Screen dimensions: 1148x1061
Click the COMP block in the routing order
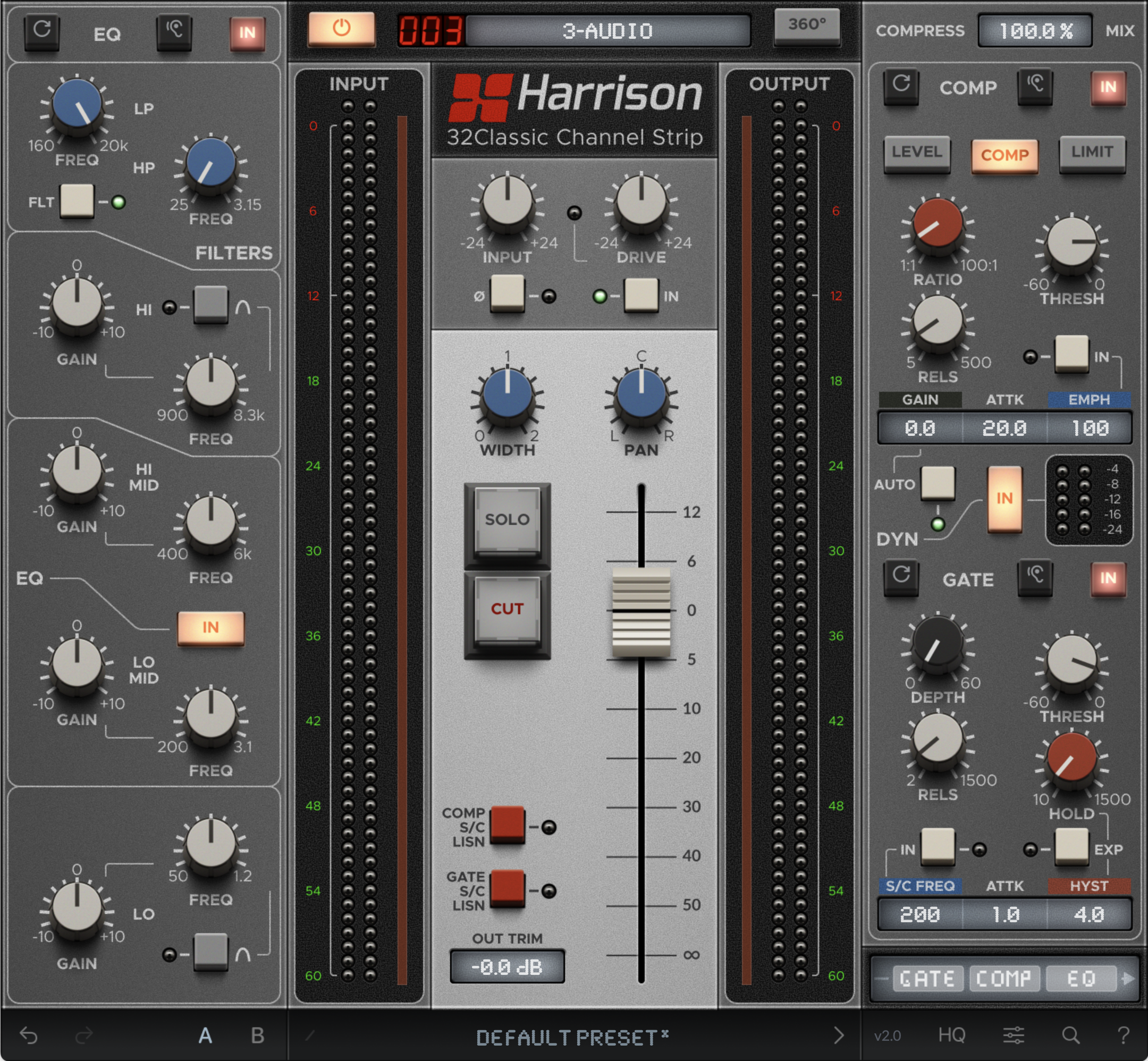[x=1004, y=978]
